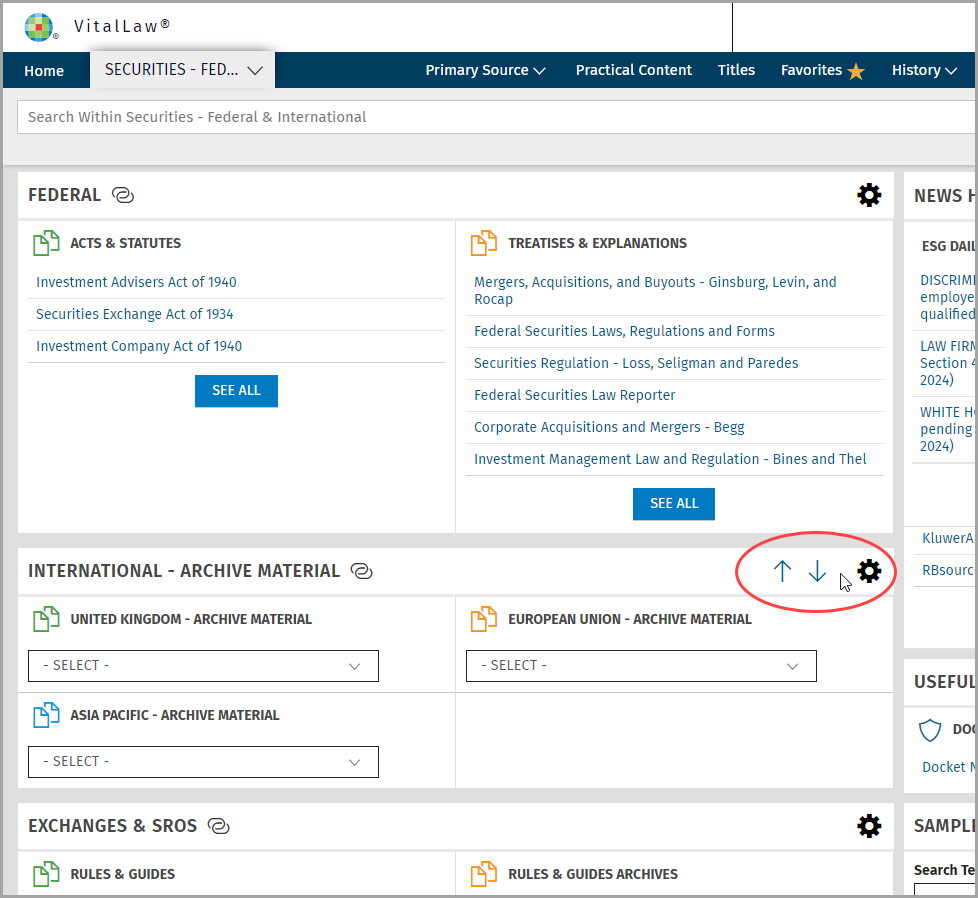Image resolution: width=978 pixels, height=898 pixels.
Task: Click the Treatises & Explanations document icon
Action: tap(484, 243)
